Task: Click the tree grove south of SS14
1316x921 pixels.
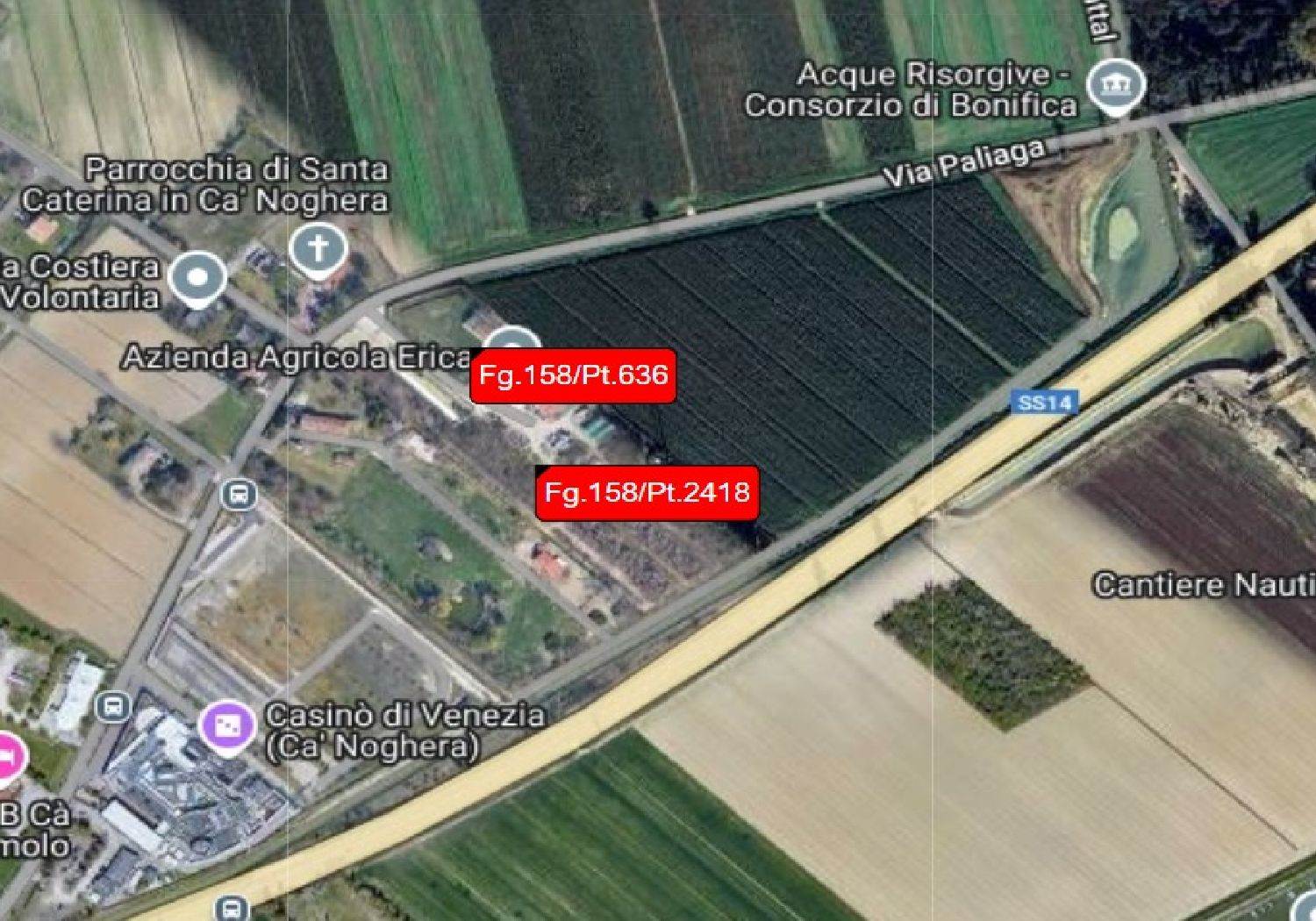Action: [x=983, y=653]
